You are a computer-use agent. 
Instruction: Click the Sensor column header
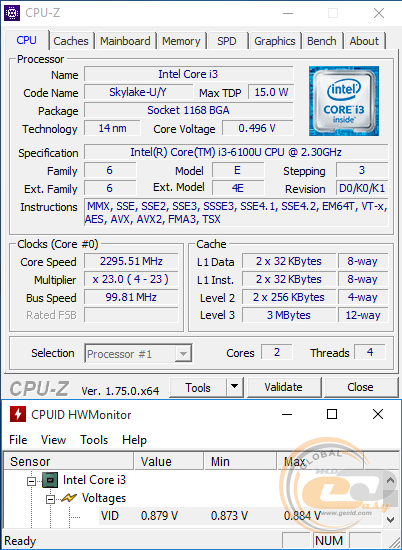(69, 461)
